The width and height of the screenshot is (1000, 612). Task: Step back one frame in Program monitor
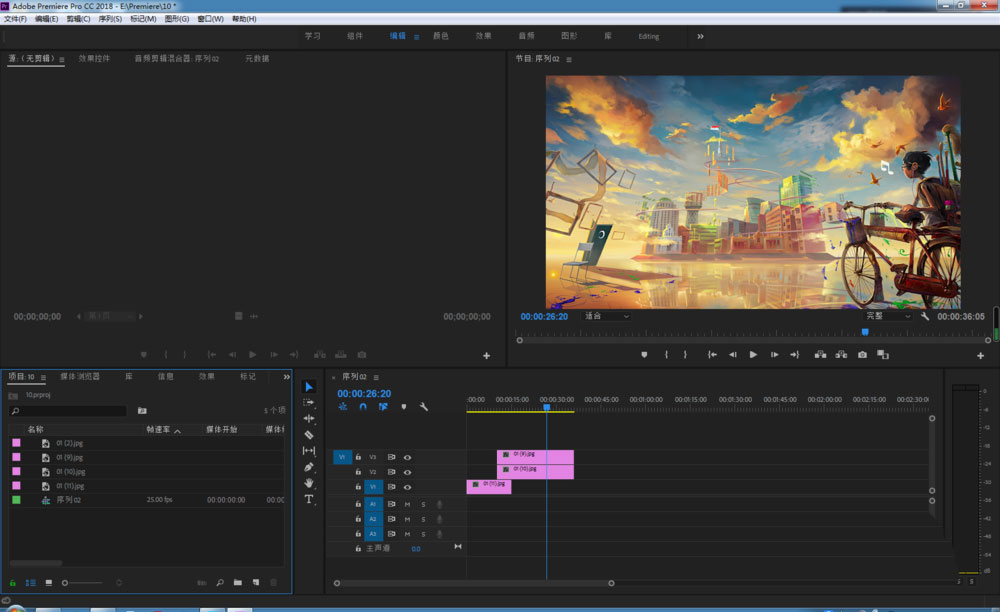coord(733,354)
